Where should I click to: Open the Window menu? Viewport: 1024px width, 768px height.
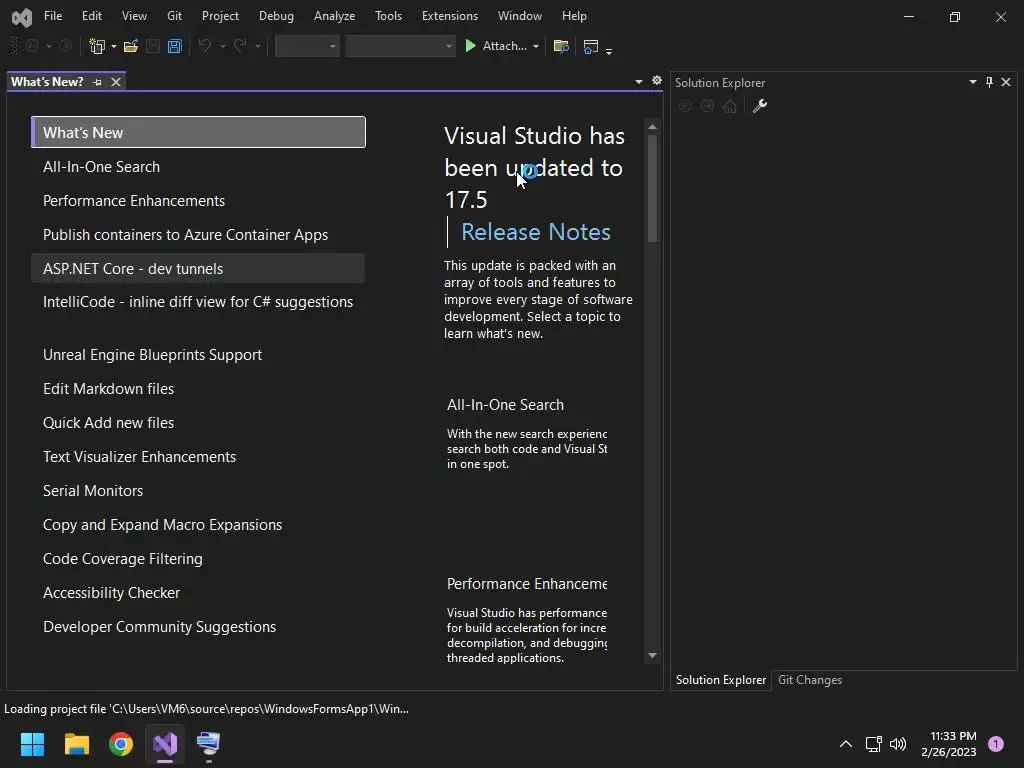(x=520, y=16)
